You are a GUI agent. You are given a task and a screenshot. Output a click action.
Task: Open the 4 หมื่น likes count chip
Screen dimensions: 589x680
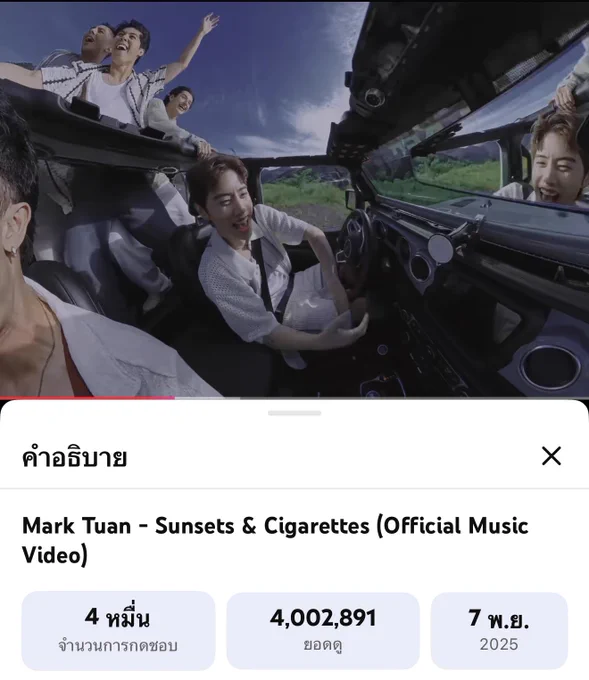pyautogui.click(x=118, y=631)
